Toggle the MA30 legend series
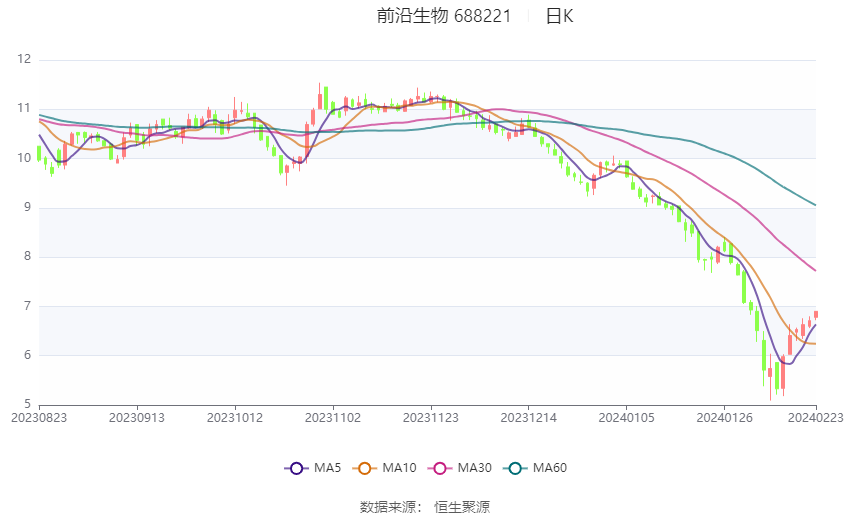This screenshot has height=517, width=850. [460, 468]
